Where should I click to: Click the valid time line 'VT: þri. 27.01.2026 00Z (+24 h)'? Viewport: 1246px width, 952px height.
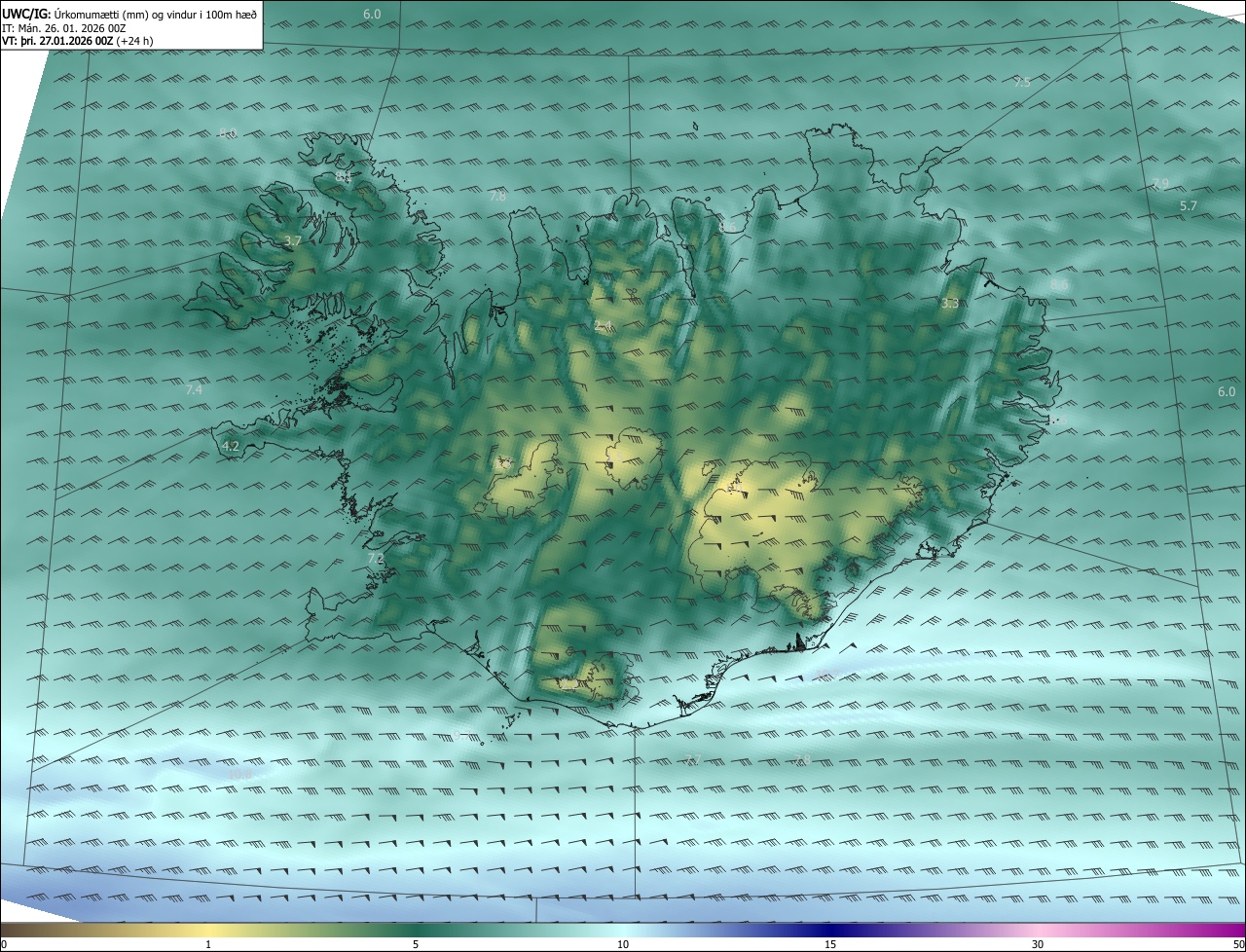[x=78, y=41]
